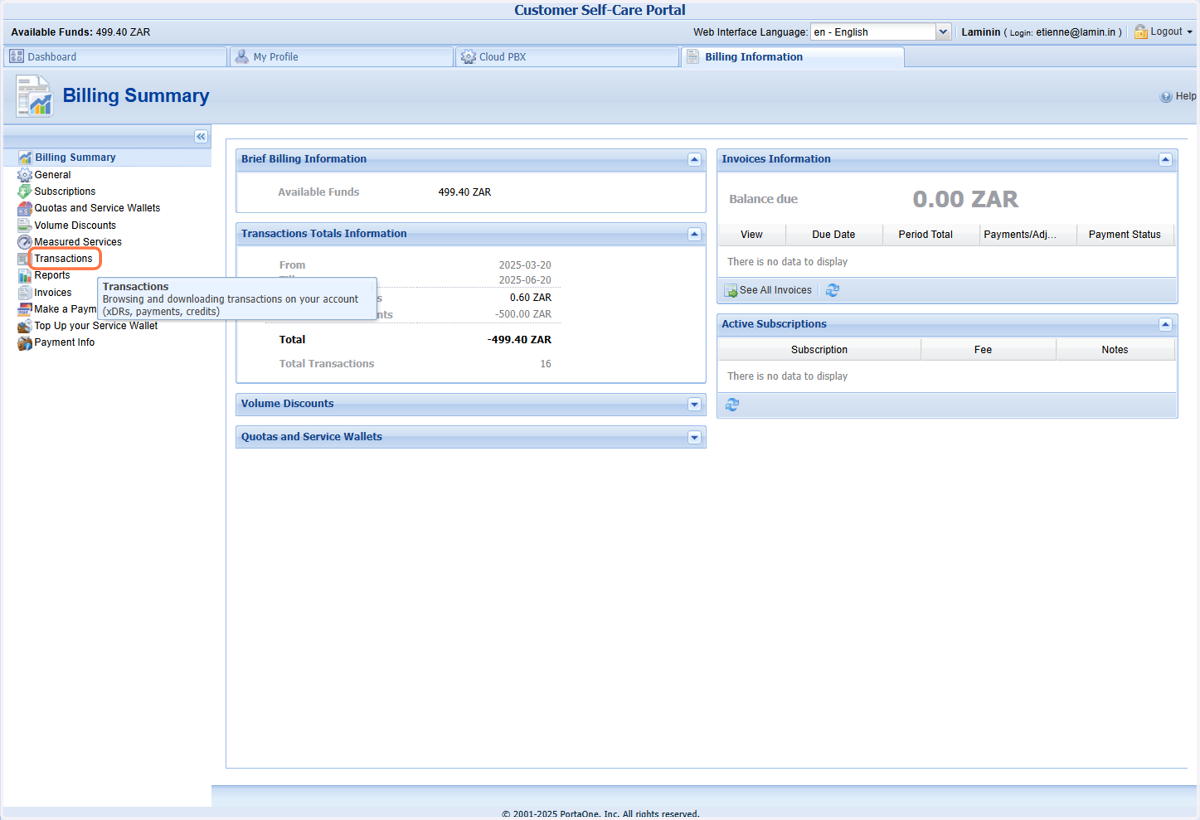Click the Logout padlock icon
Viewport: 1200px width, 820px height.
pos(1140,32)
